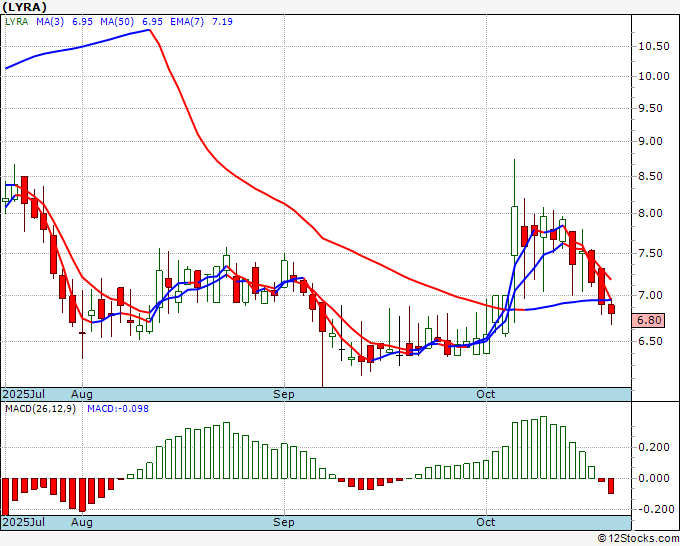
Task: Click the Sep marker on price timeline
Action: [x=285, y=394]
